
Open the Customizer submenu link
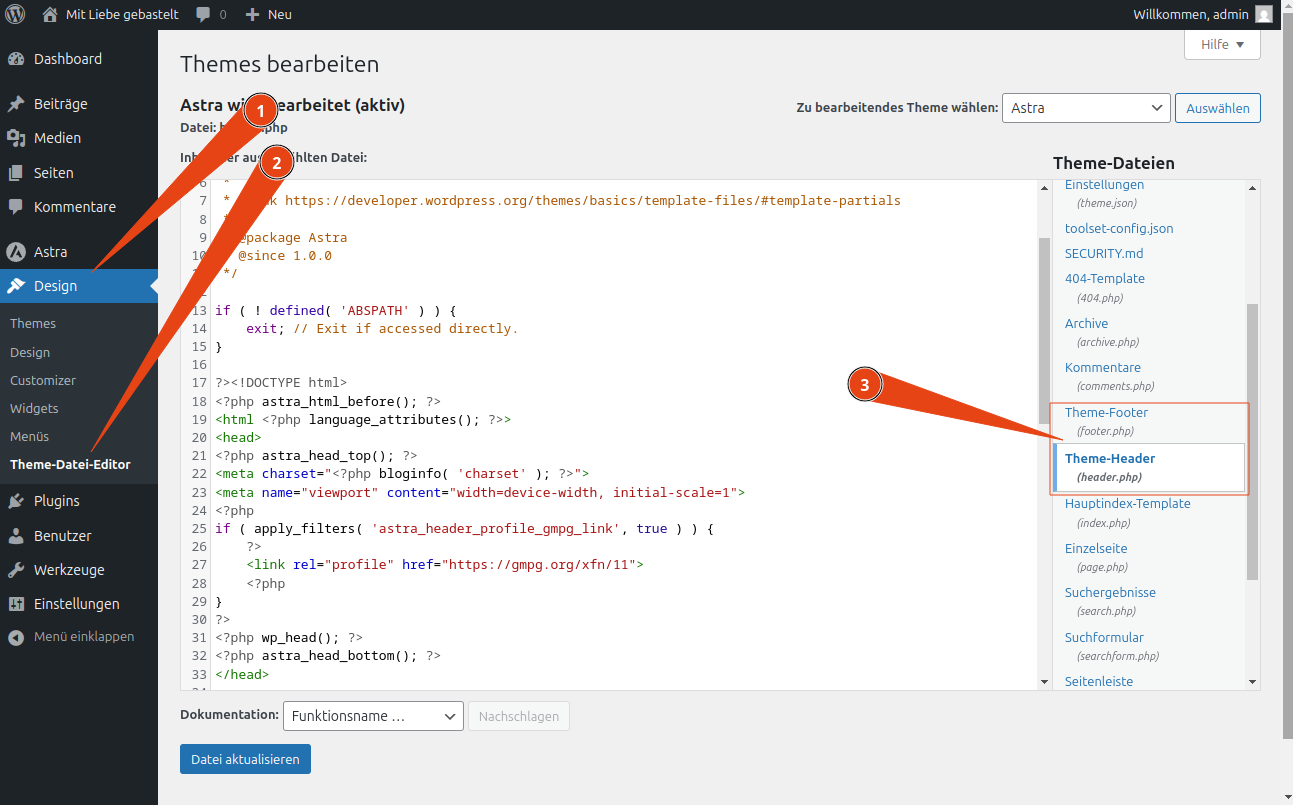[43, 380]
